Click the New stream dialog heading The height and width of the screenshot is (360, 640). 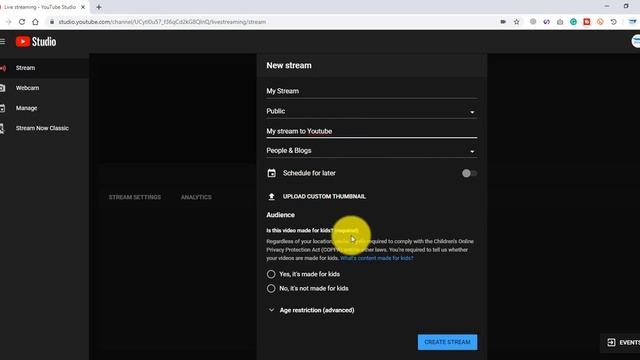pos(289,65)
